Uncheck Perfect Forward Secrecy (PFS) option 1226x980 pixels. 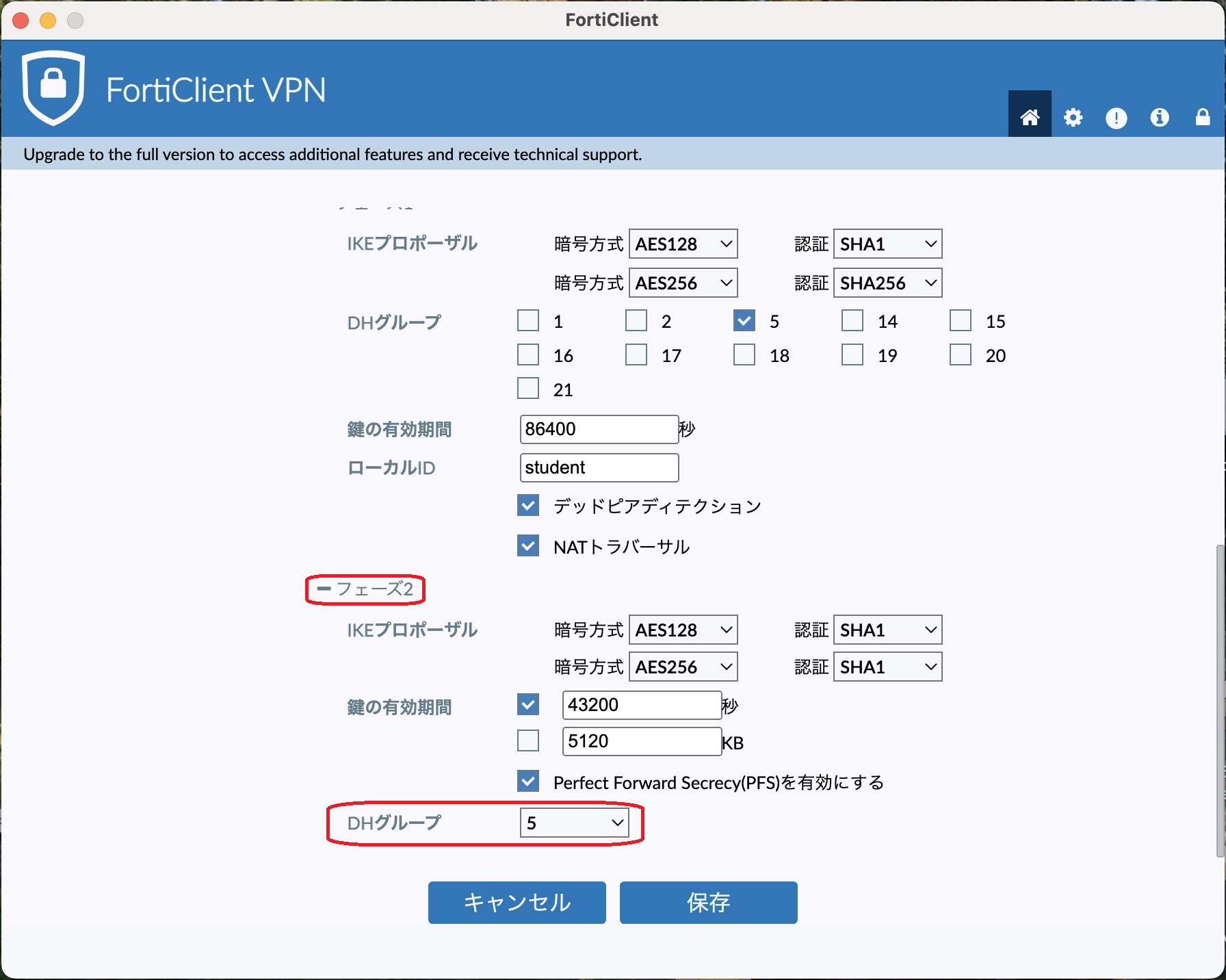tap(527, 782)
